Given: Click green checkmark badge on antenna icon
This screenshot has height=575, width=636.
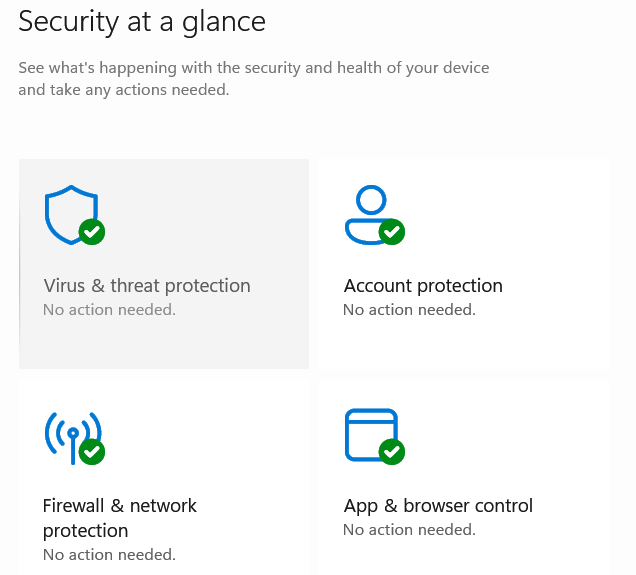Looking at the screenshot, I should (x=92, y=452).
